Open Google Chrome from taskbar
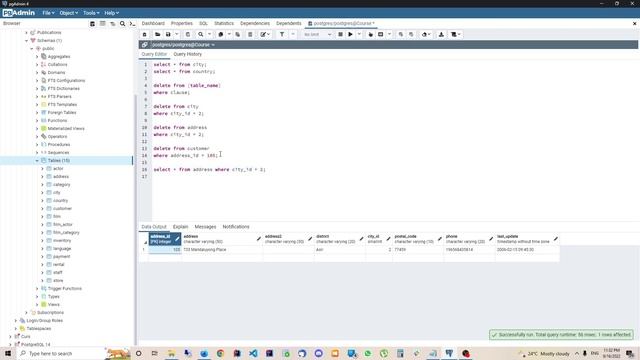Image resolution: width=640 pixels, height=360 pixels. coord(220,353)
